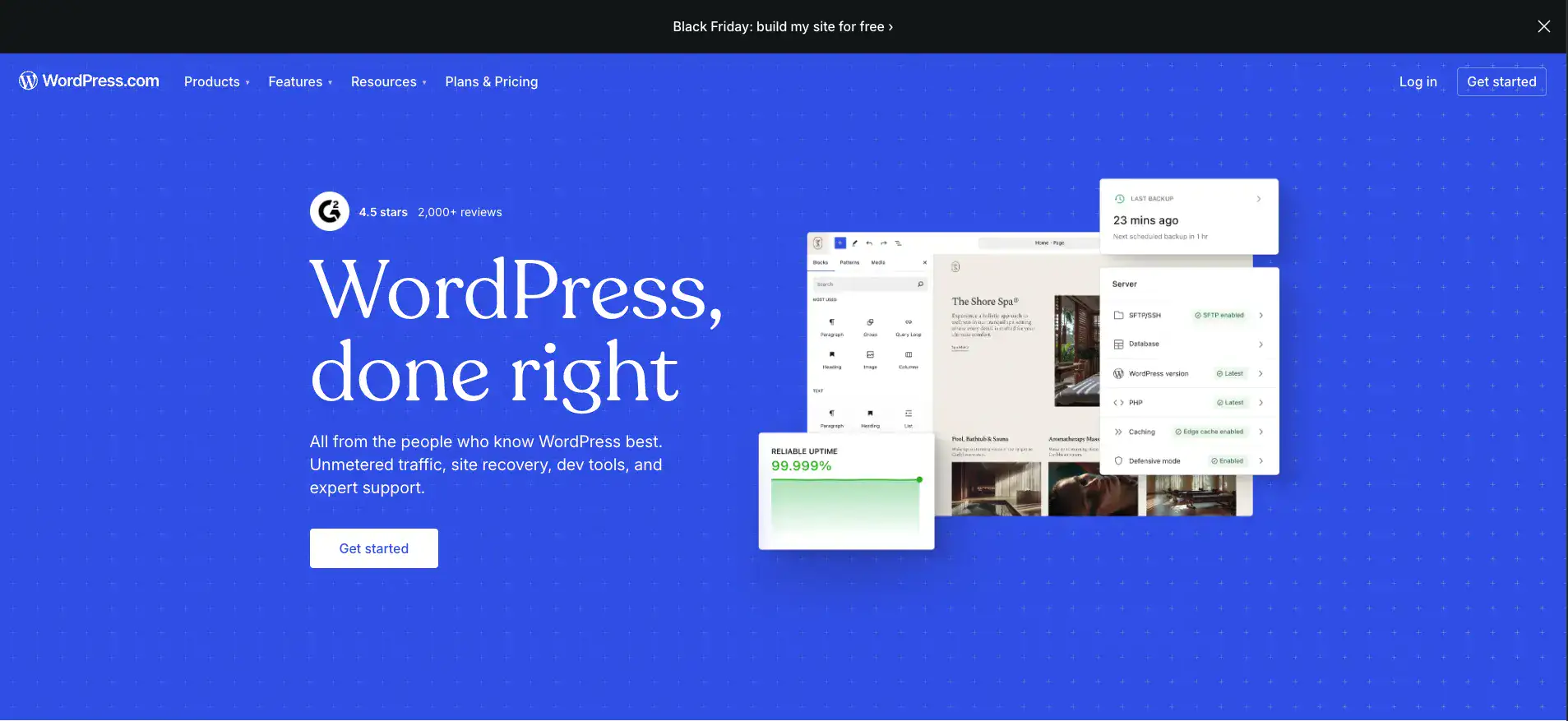This screenshot has width=1568, height=721.
Task: Expand the PHP row chevron
Action: (1260, 403)
